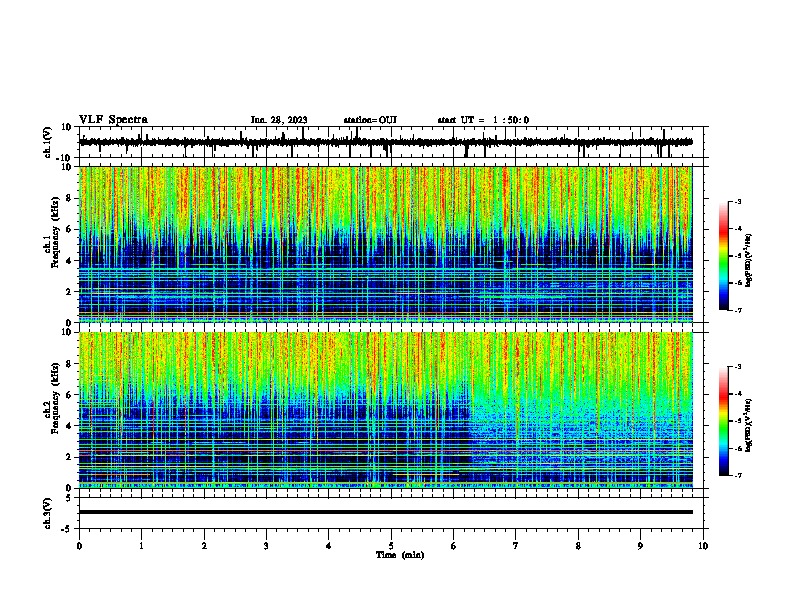Click the "9" time-axis tick label
This screenshot has width=792, height=612.
[640, 546]
